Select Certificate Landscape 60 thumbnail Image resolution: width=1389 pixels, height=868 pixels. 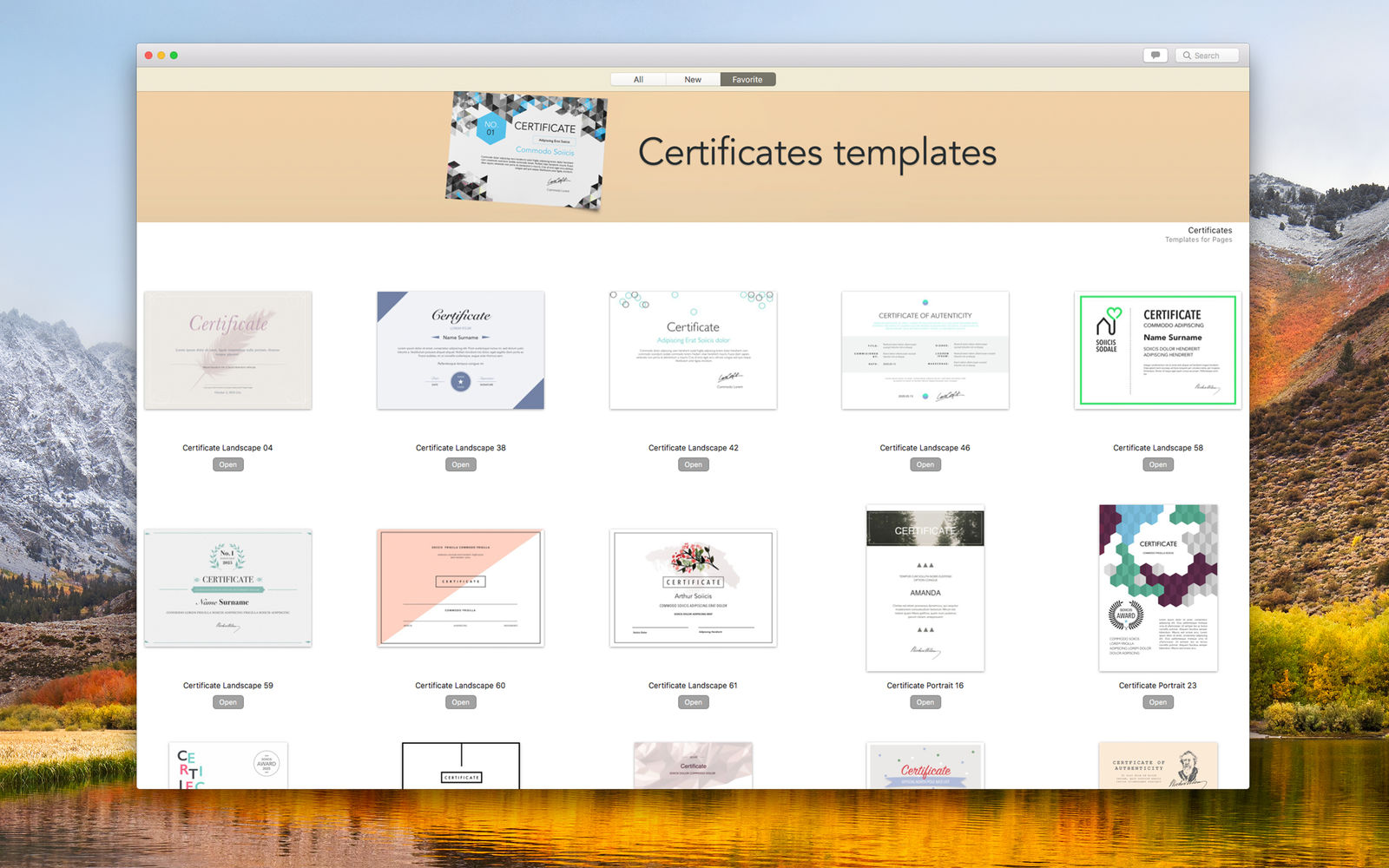click(x=460, y=588)
